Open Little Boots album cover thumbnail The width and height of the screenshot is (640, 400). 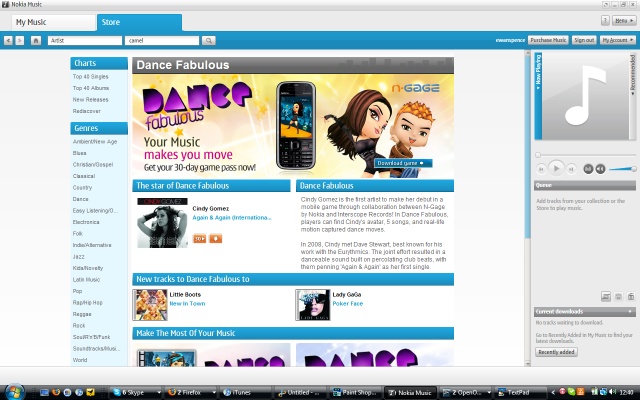[x=150, y=305]
